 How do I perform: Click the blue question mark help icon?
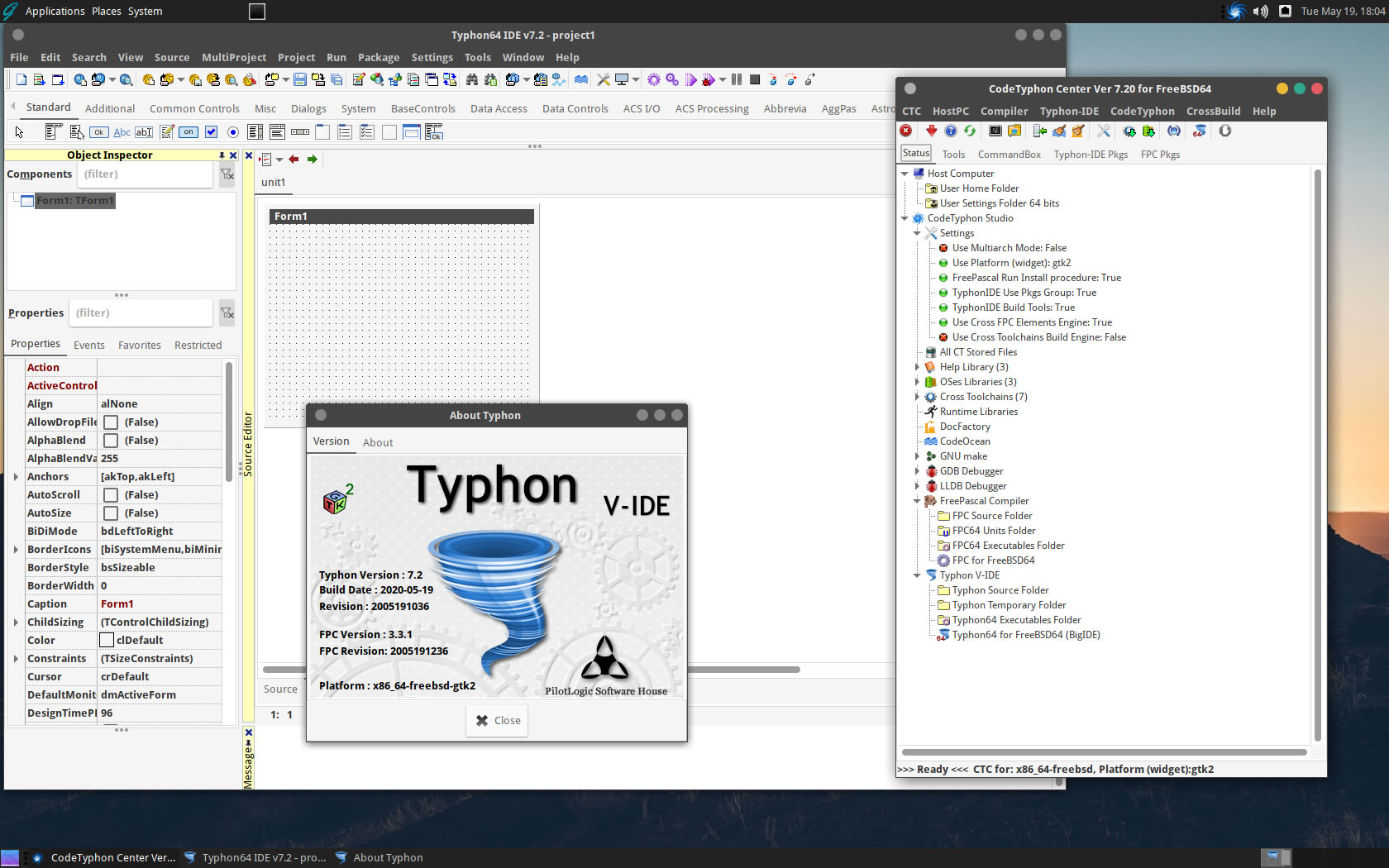951,131
